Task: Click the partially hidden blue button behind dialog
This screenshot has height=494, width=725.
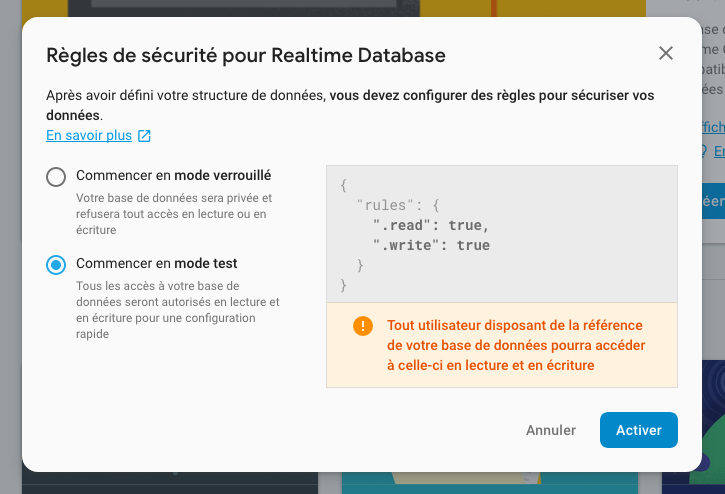Action: click(x=713, y=200)
